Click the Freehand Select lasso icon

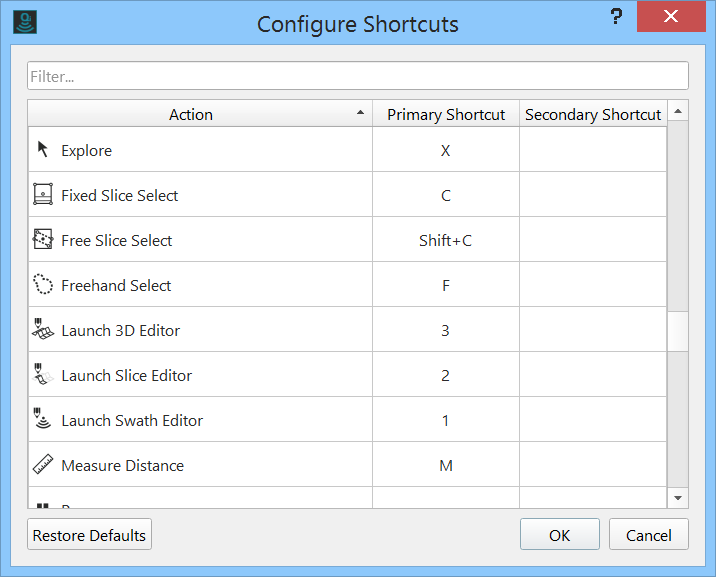tap(43, 285)
